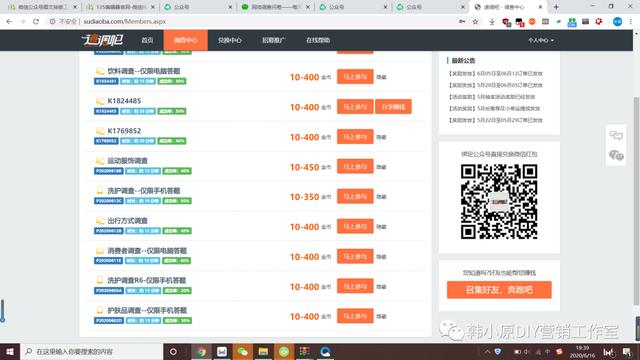Click 马上参与 for 饮料调查--仅限电脑答题
The width and height of the screenshot is (640, 360).
point(355,77)
